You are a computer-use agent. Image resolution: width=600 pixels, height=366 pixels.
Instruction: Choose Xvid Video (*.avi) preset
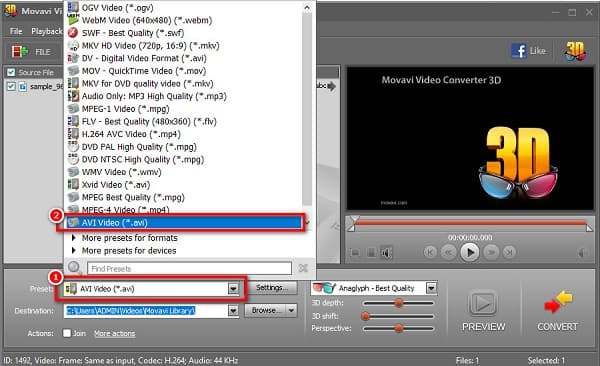pos(116,185)
